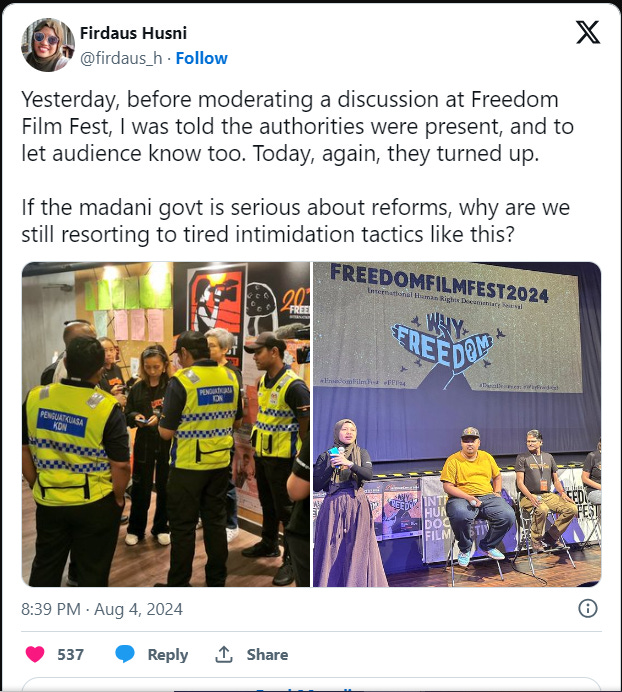View the 537 likes count
This screenshot has width=622, height=692.
[71, 654]
